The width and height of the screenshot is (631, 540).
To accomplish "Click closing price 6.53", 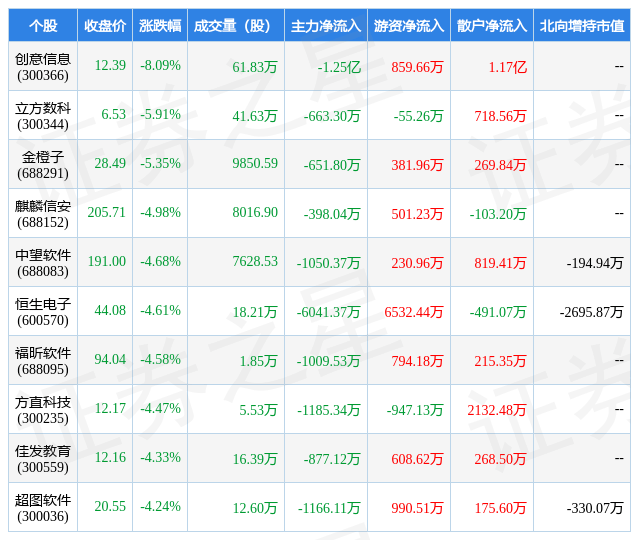I will pos(113,114).
